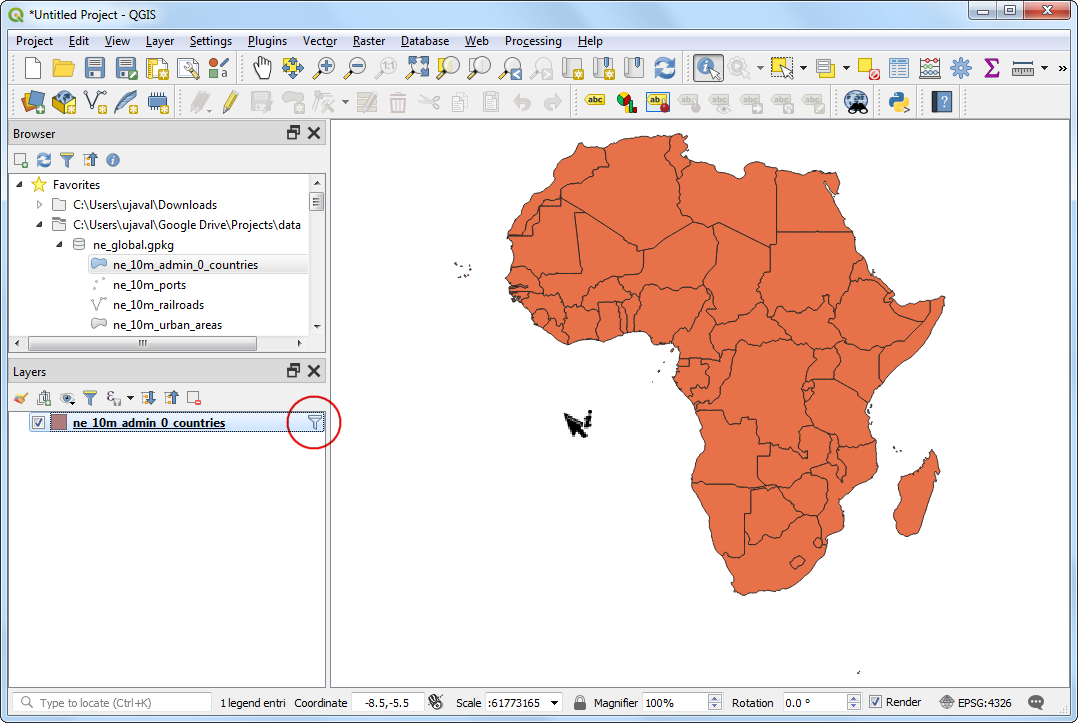Collapse the Favorites tree node

pos(20,185)
